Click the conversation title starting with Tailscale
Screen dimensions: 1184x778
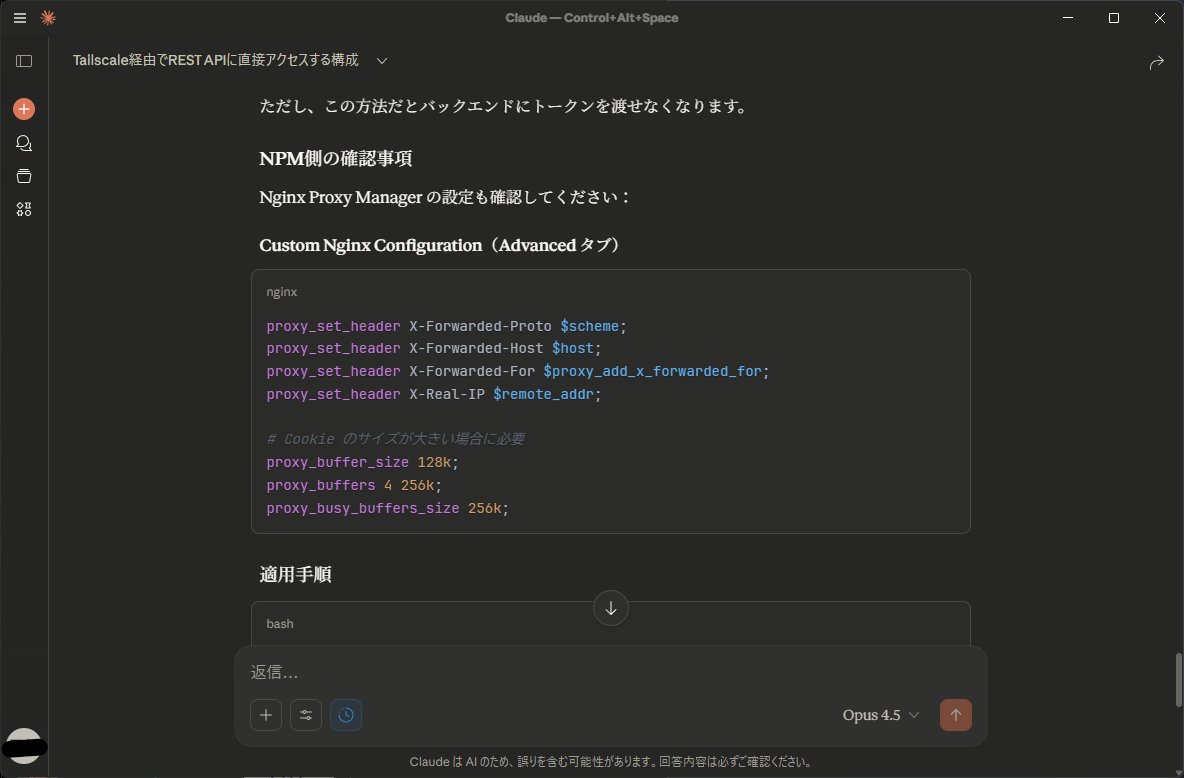(216, 60)
